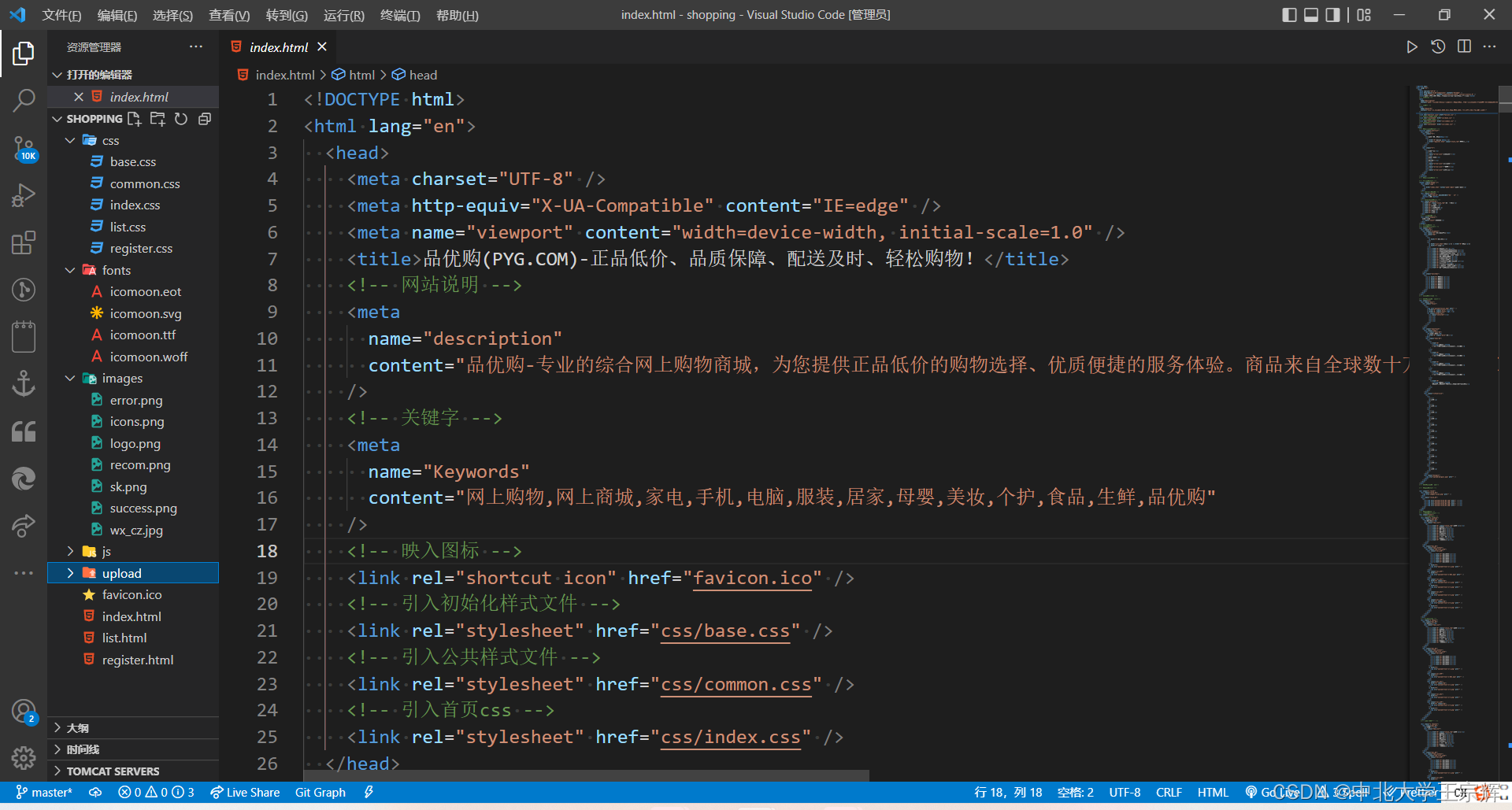Screen dimensions: 1512x810
Task: Select HTML language mode in status bar
Action: 1213,792
